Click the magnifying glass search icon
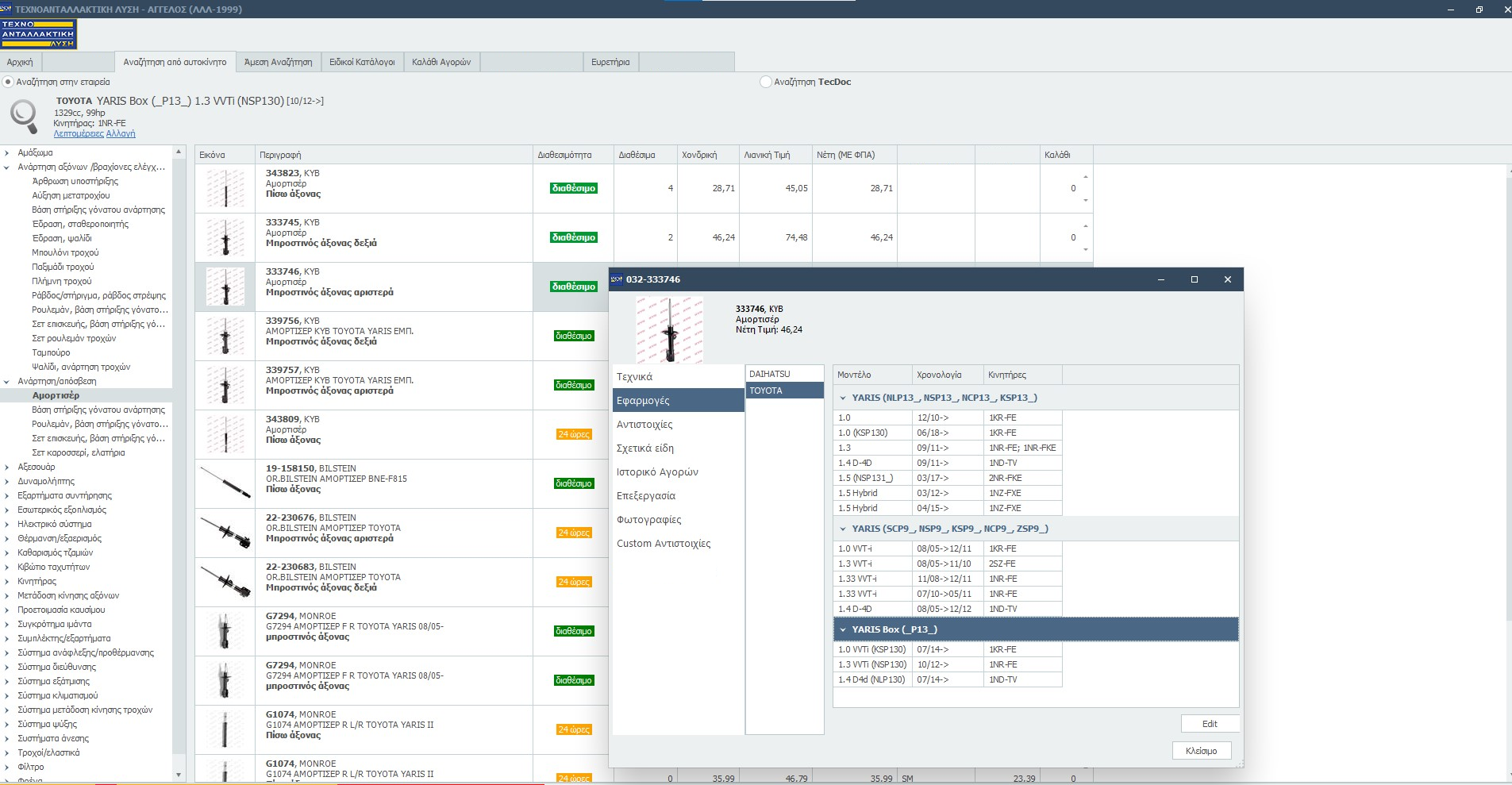1512x785 pixels. (x=24, y=117)
